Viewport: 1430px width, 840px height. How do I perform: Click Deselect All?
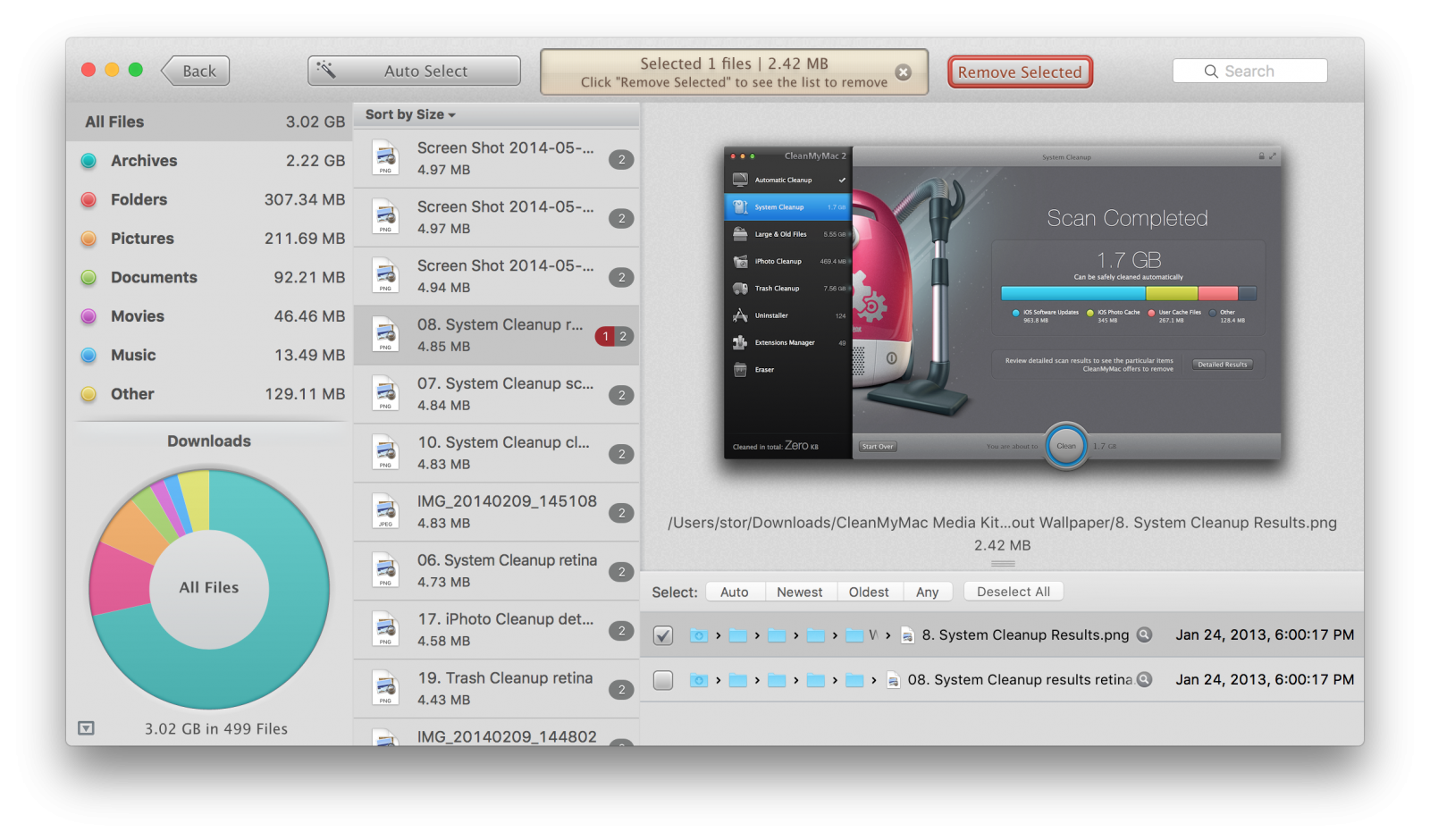[1014, 592]
